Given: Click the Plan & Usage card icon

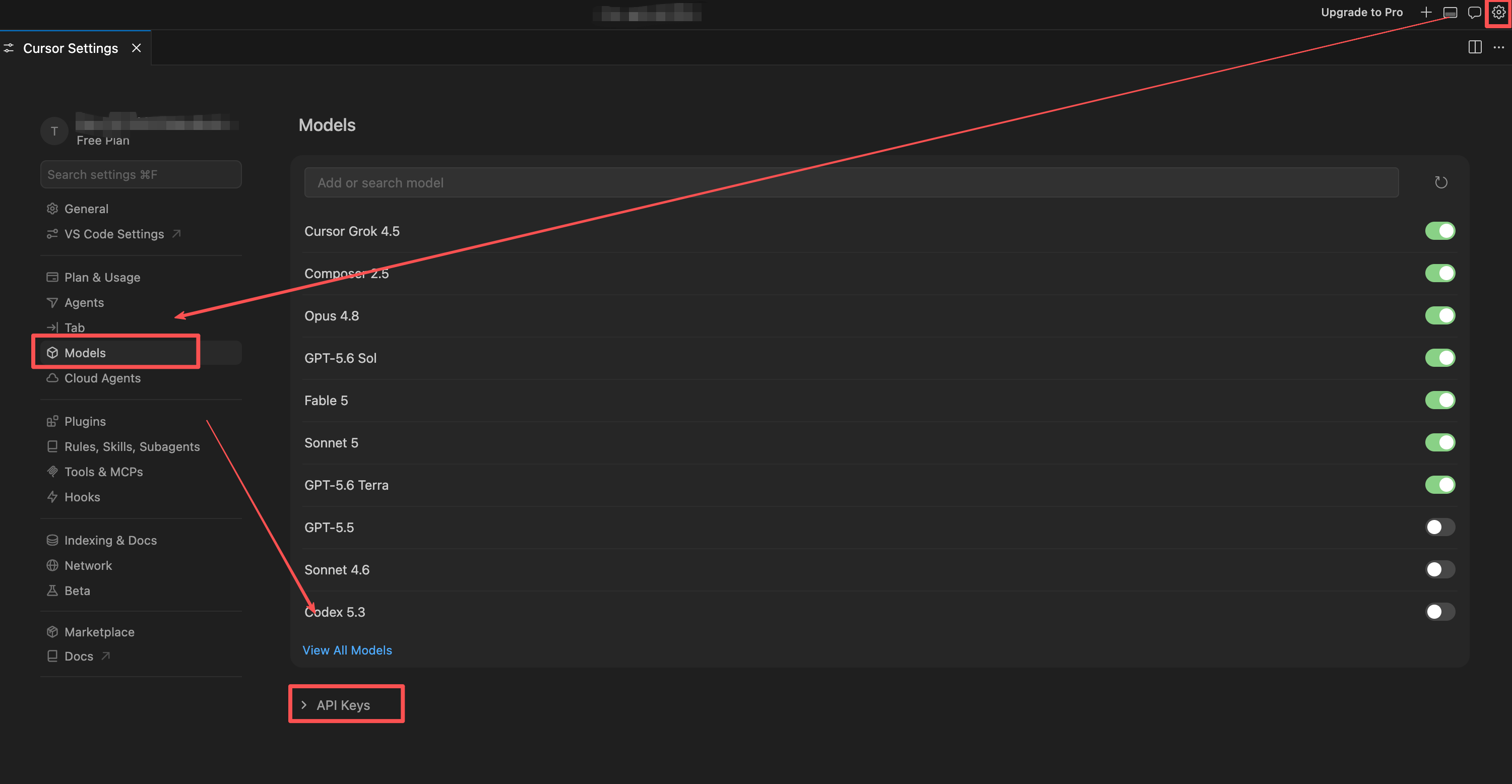Looking at the screenshot, I should [52, 278].
